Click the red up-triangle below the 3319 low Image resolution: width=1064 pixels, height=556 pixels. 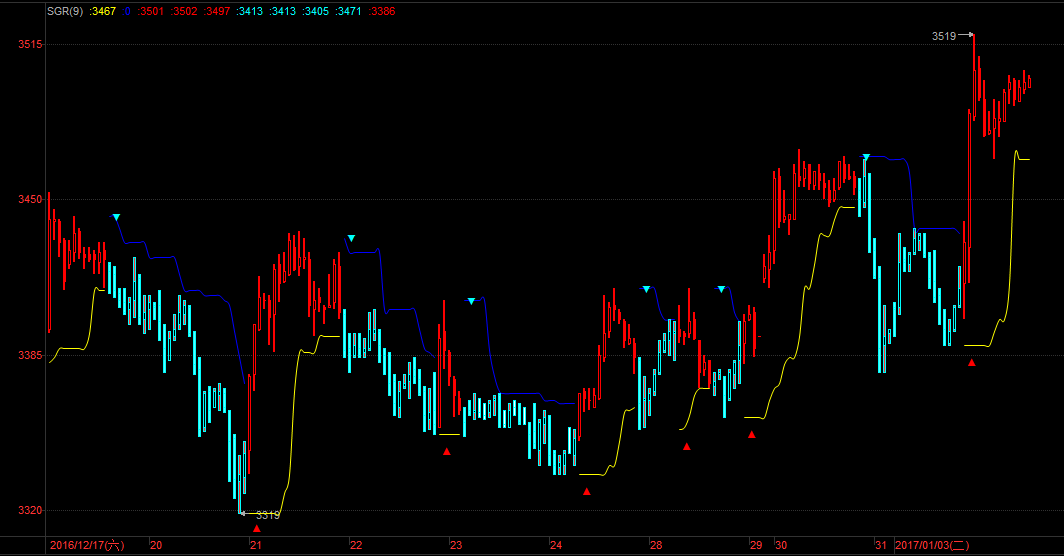pyautogui.click(x=256, y=528)
